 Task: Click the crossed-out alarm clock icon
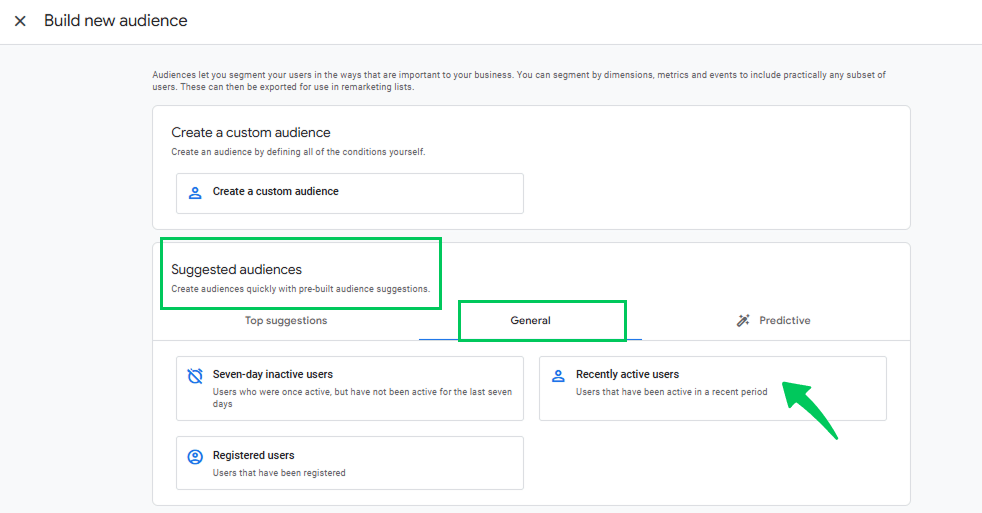click(195, 376)
